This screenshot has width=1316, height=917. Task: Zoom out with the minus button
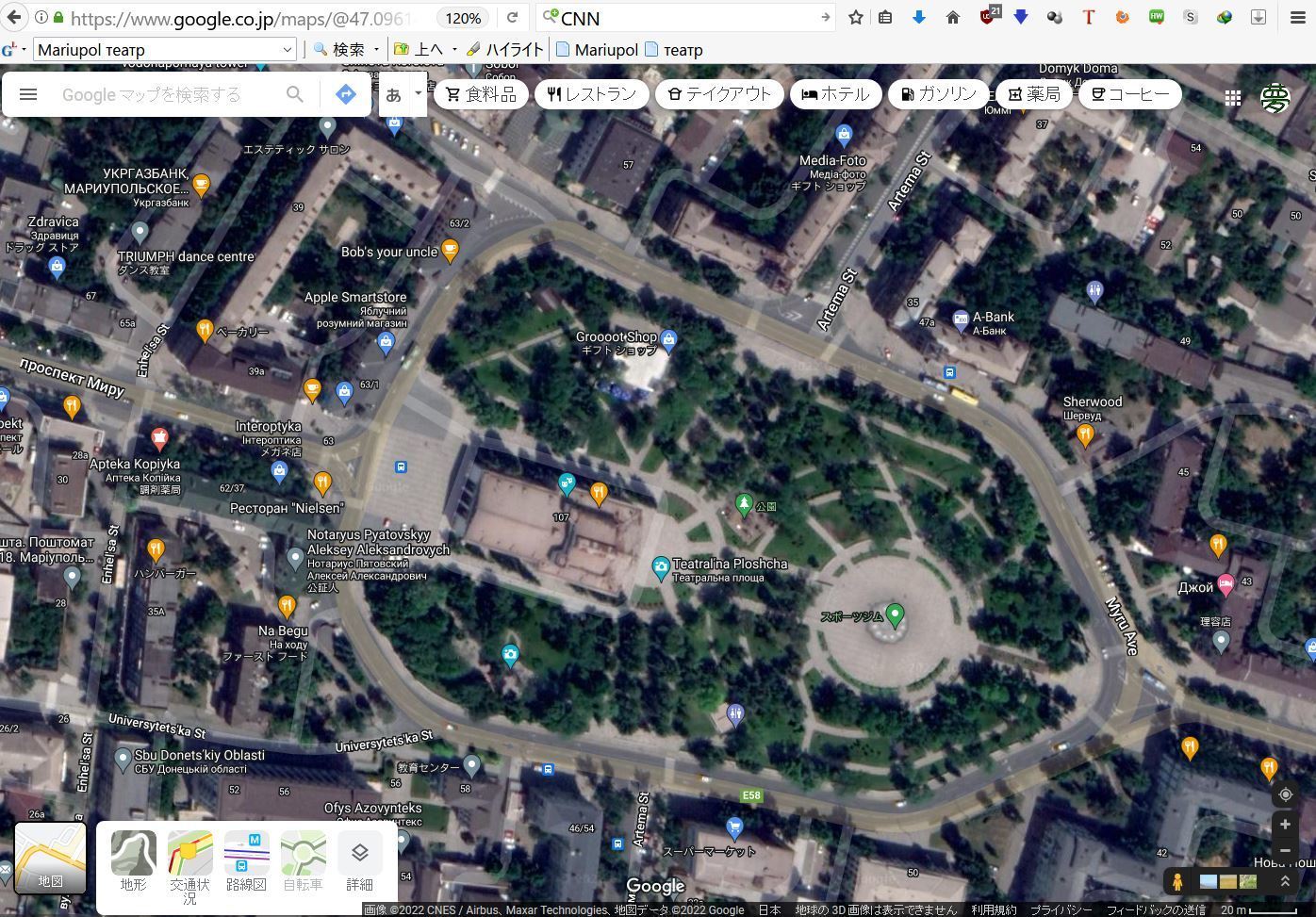(x=1285, y=850)
